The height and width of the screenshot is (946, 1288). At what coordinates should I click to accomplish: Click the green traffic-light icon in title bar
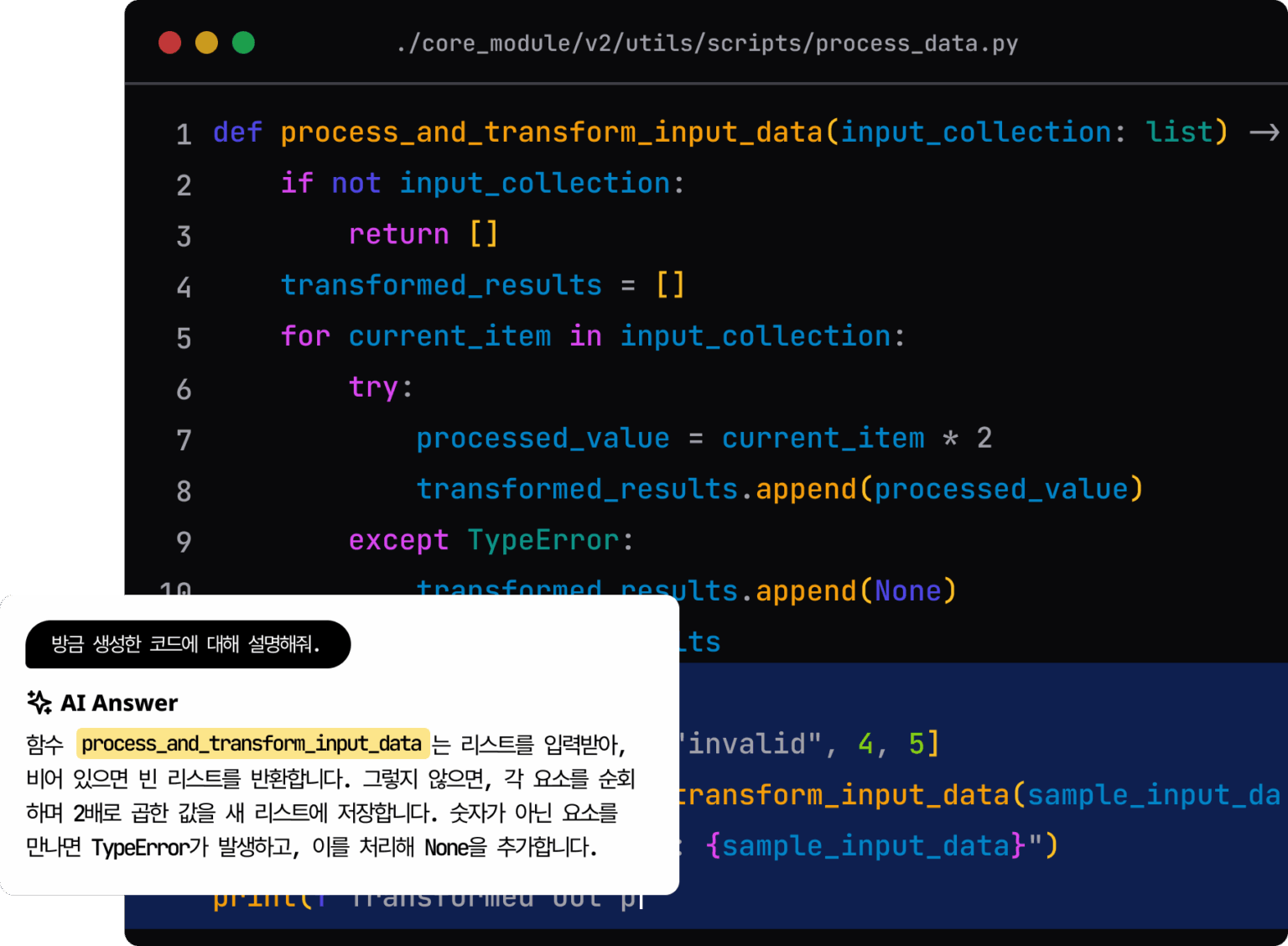coord(244,42)
